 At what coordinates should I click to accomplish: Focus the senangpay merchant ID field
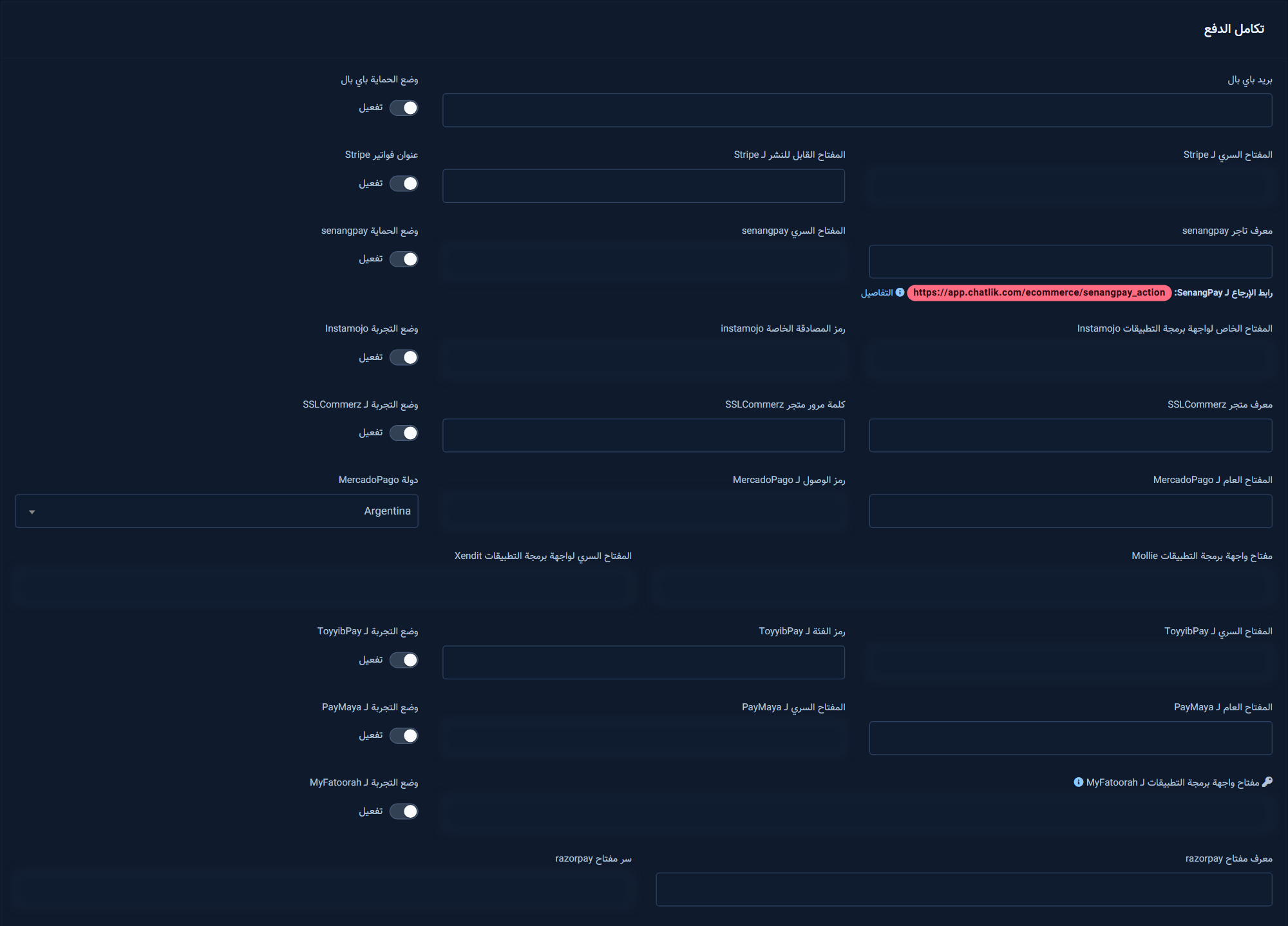tap(1070, 261)
